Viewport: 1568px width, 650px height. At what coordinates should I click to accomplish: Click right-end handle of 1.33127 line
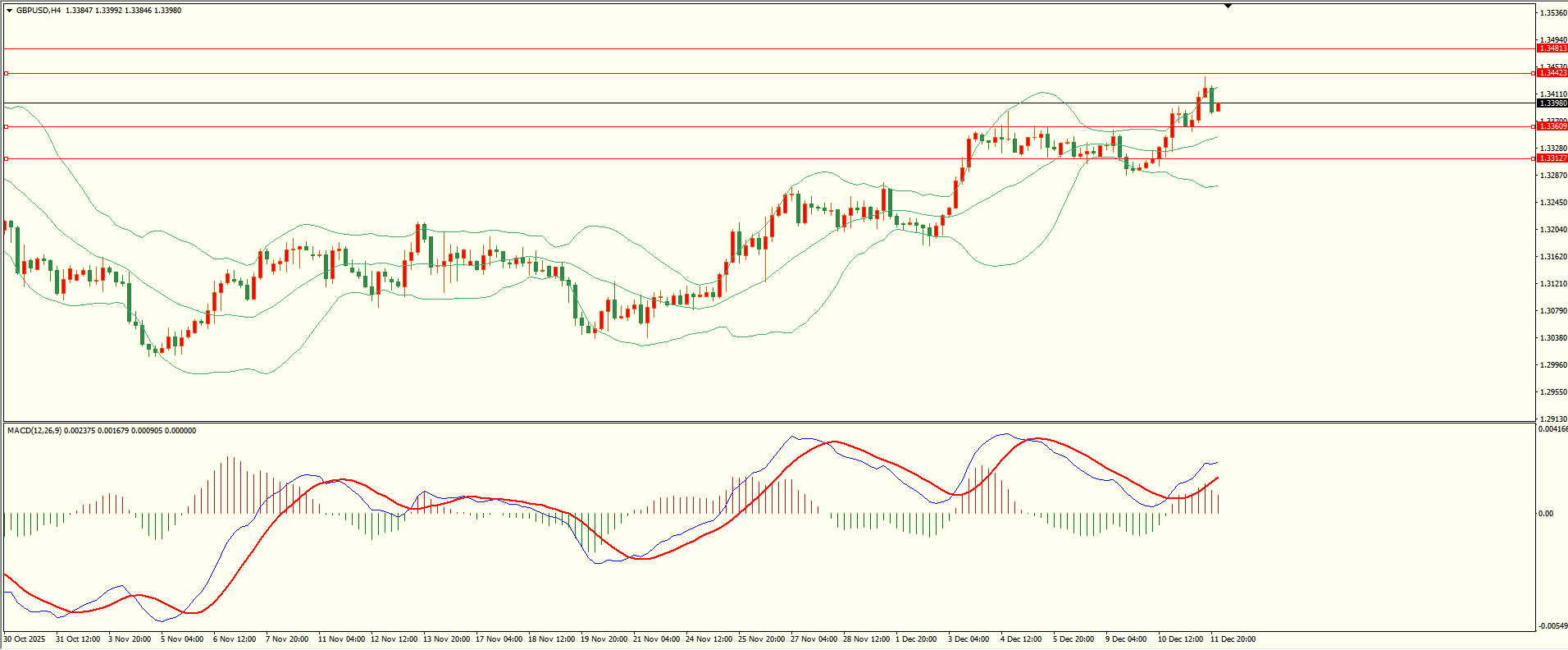pyautogui.click(x=1533, y=158)
